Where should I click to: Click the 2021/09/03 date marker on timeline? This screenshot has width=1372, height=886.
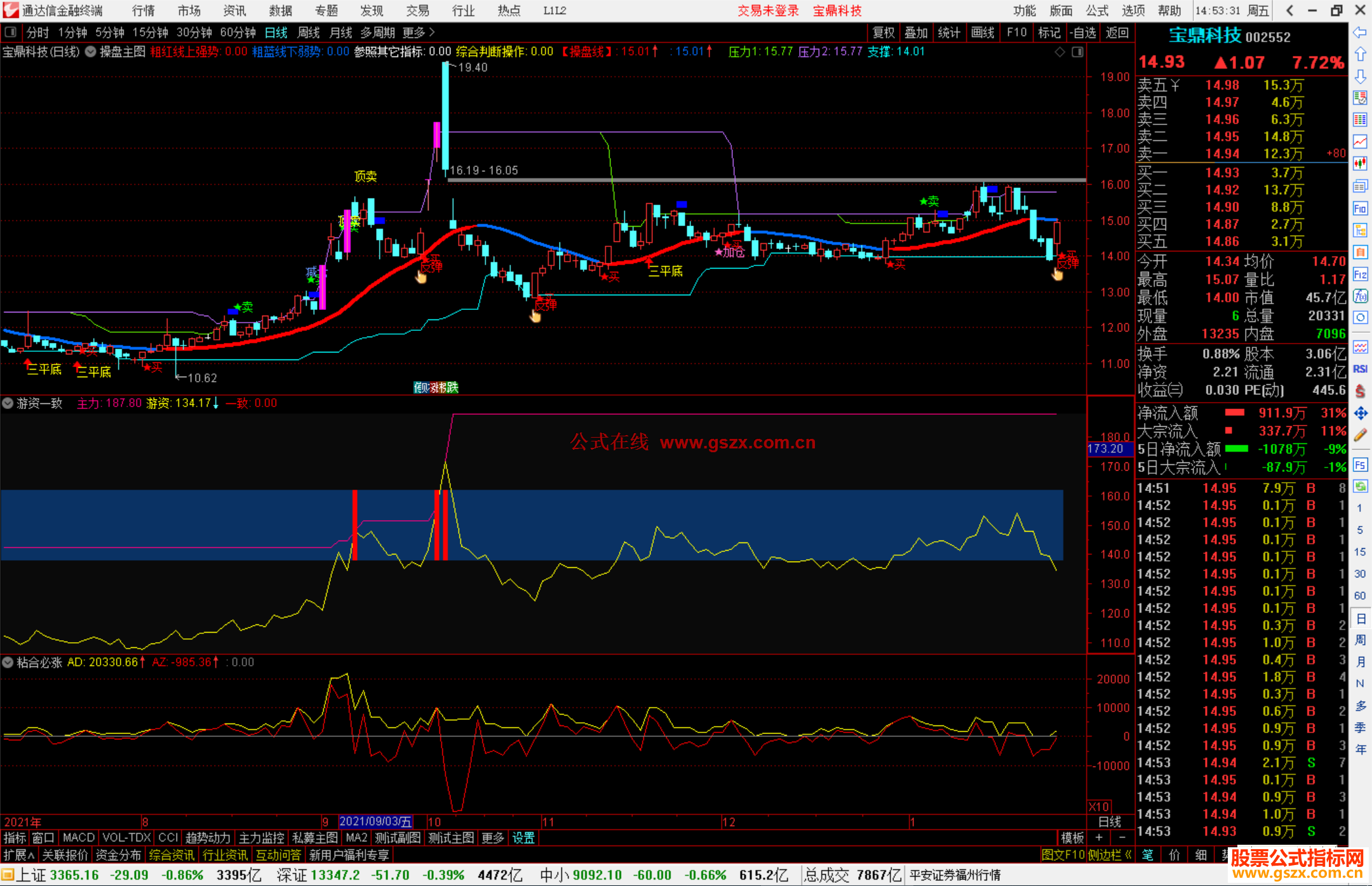[376, 821]
